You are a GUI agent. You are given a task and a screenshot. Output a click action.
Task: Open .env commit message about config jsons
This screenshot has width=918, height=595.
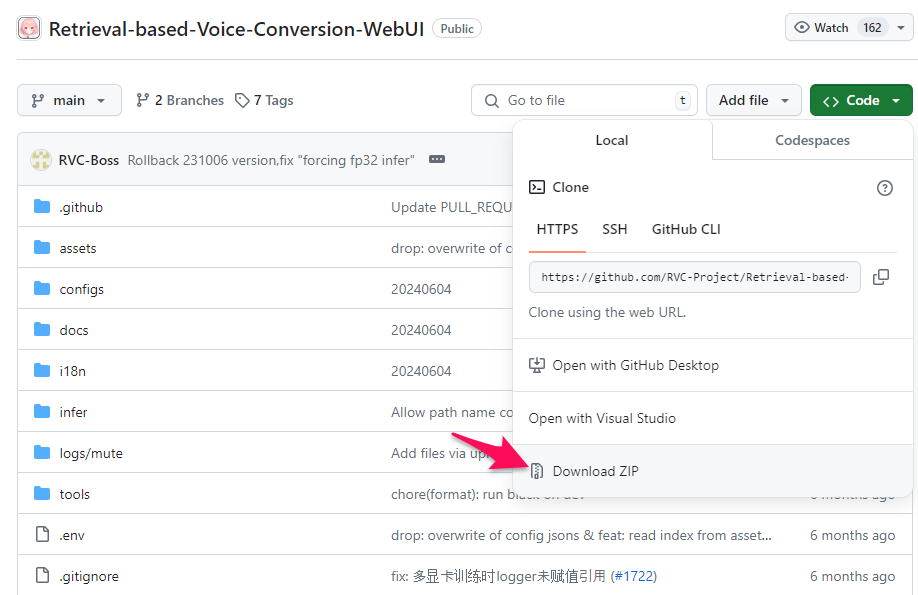tap(581, 535)
